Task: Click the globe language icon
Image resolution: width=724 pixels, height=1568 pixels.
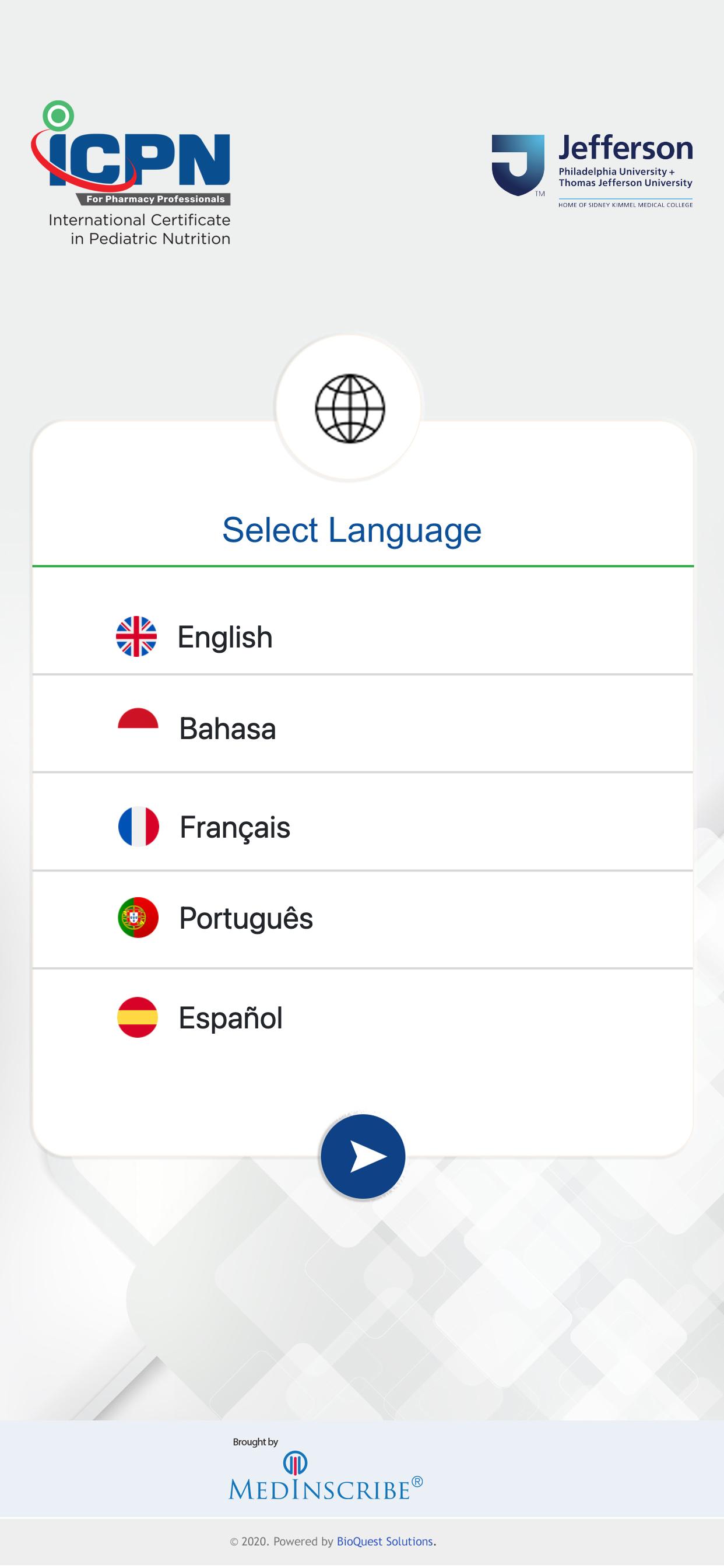Action: coord(349,408)
